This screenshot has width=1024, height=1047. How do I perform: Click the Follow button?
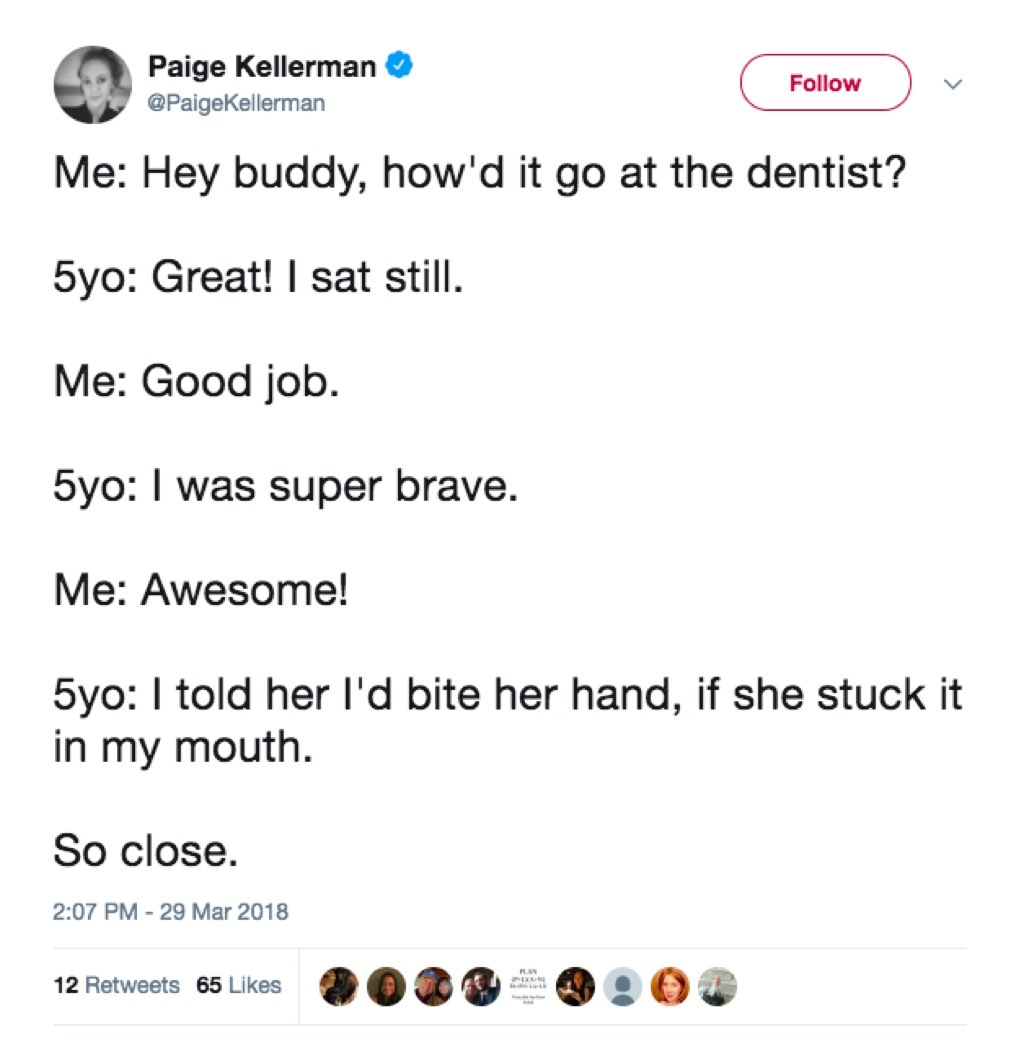click(826, 83)
